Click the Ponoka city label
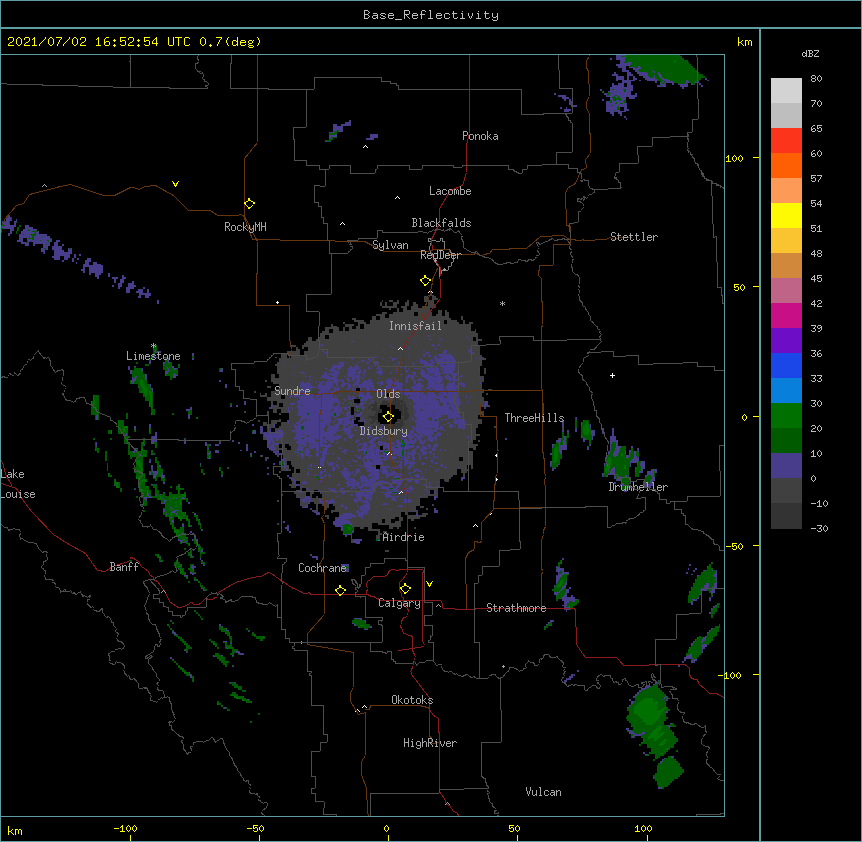 tap(480, 136)
